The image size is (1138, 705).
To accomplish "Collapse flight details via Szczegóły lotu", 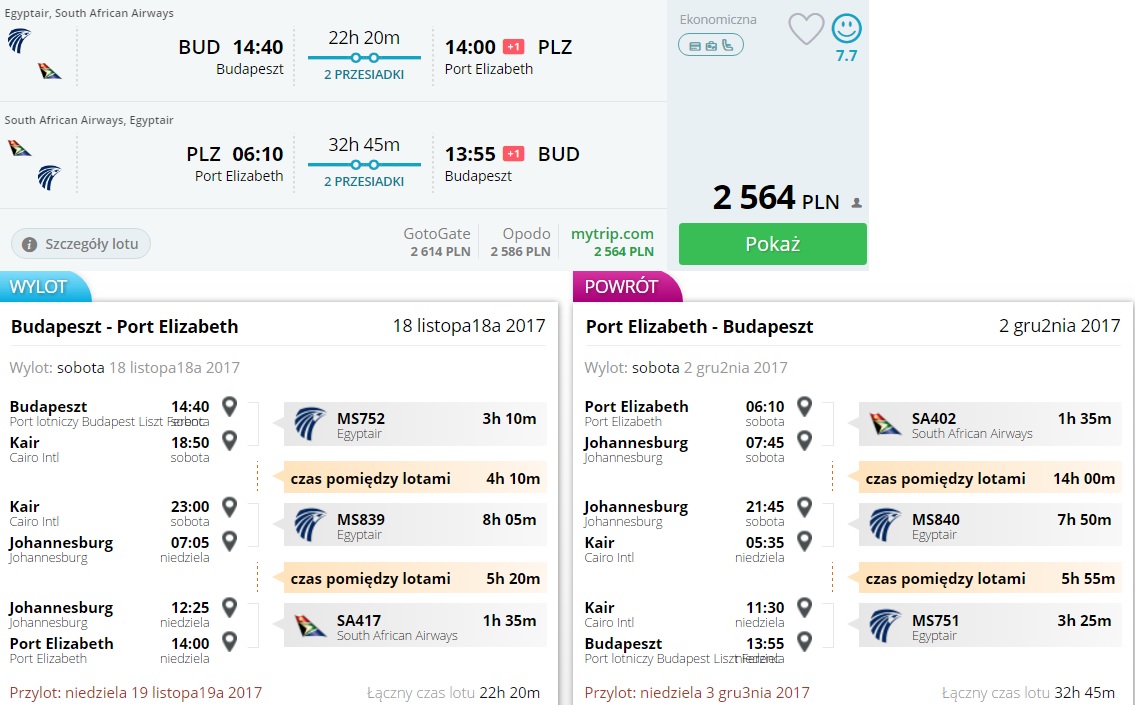I will pyautogui.click(x=81, y=244).
